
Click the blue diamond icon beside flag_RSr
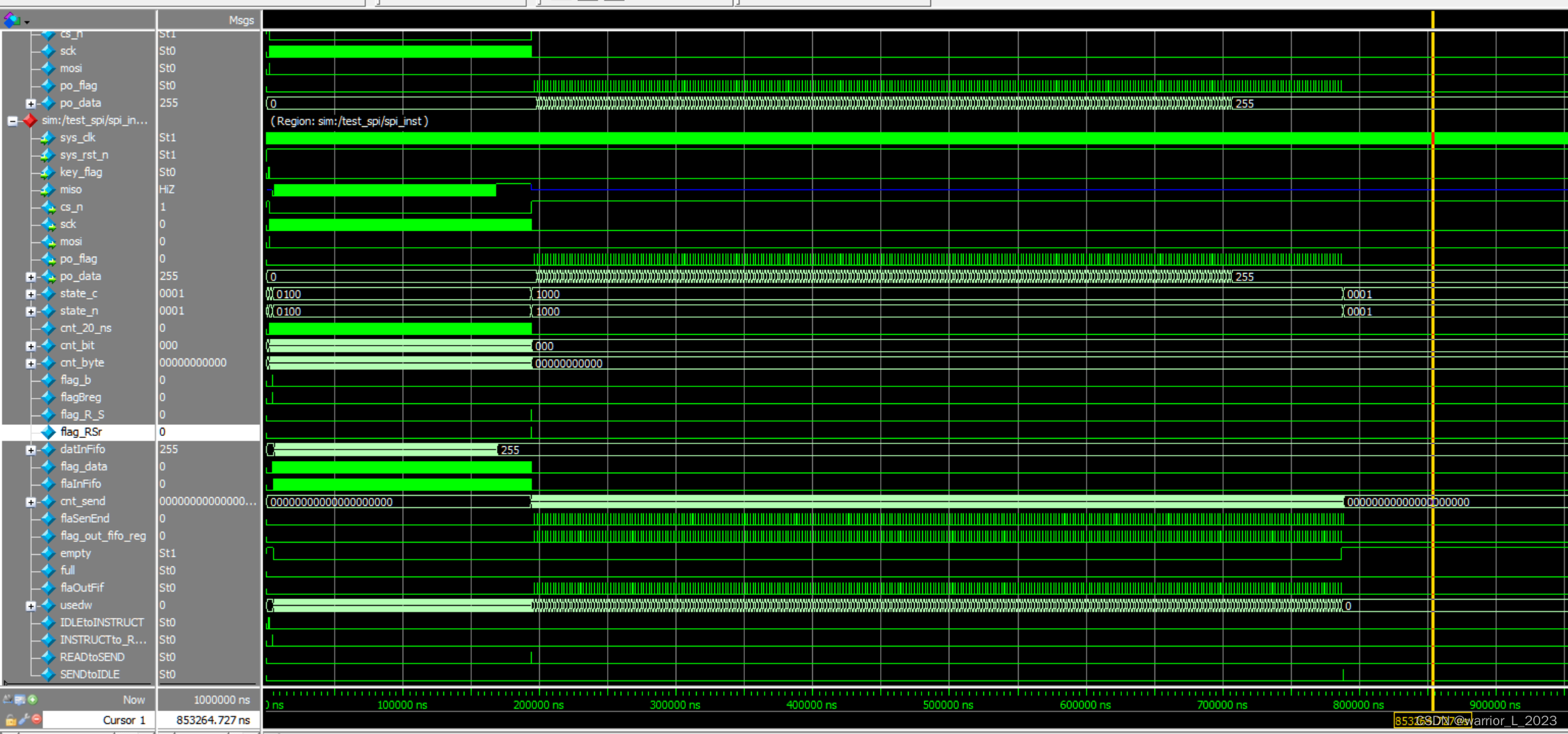48,432
